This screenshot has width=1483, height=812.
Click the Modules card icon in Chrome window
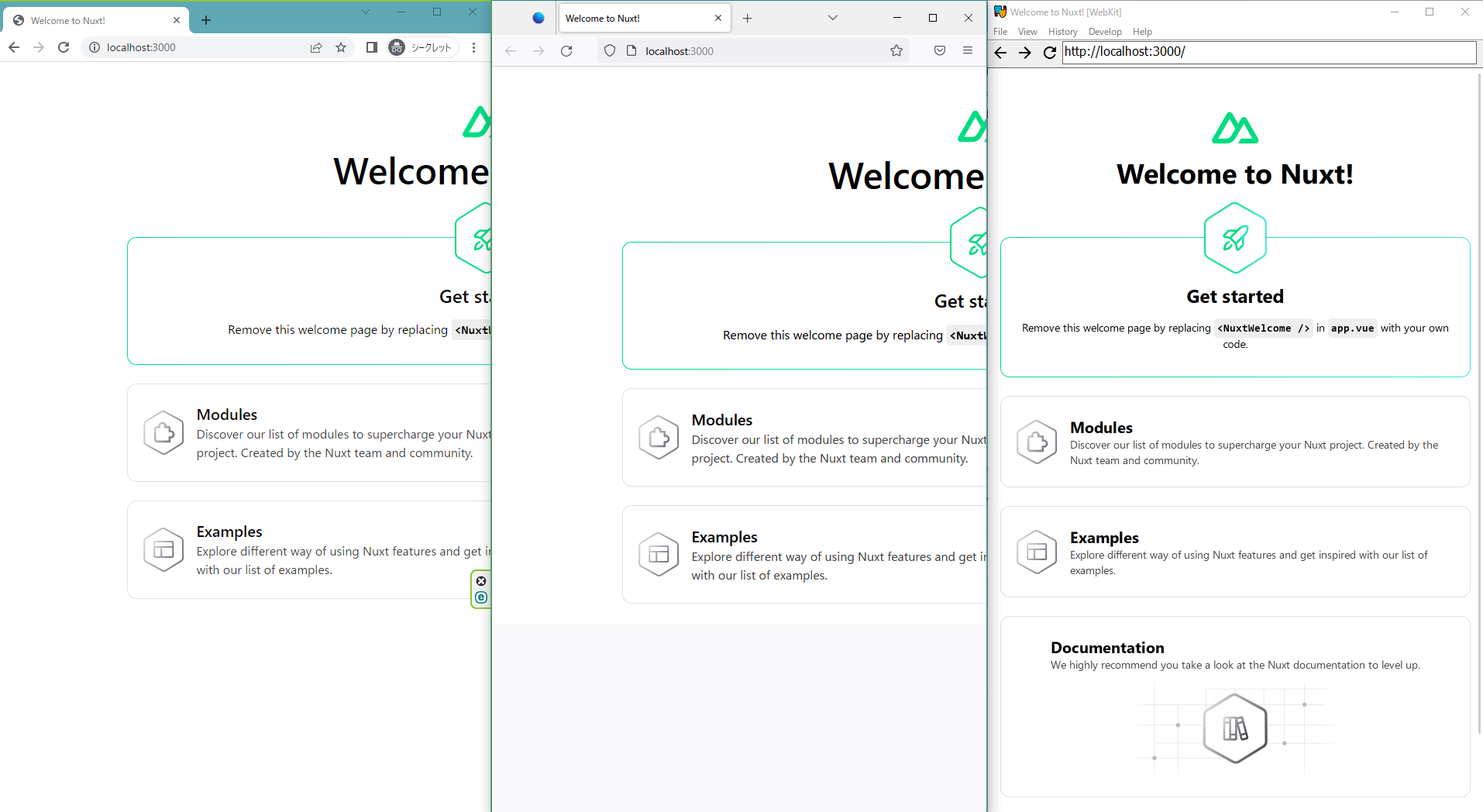point(163,432)
